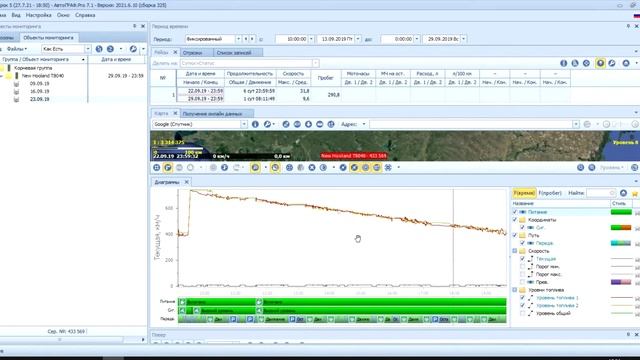Step the period back with the left arrow
The width and height of the screenshot is (640, 360).
[245, 39]
